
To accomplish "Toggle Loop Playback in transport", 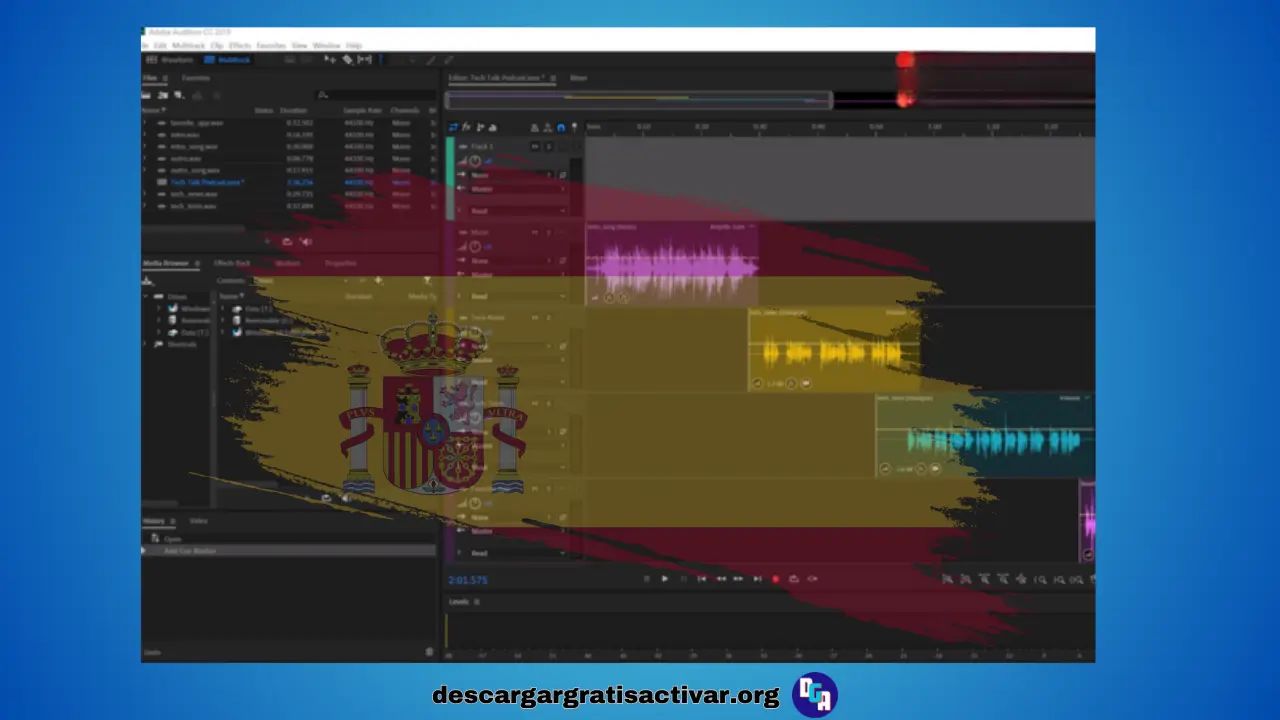I will (794, 579).
